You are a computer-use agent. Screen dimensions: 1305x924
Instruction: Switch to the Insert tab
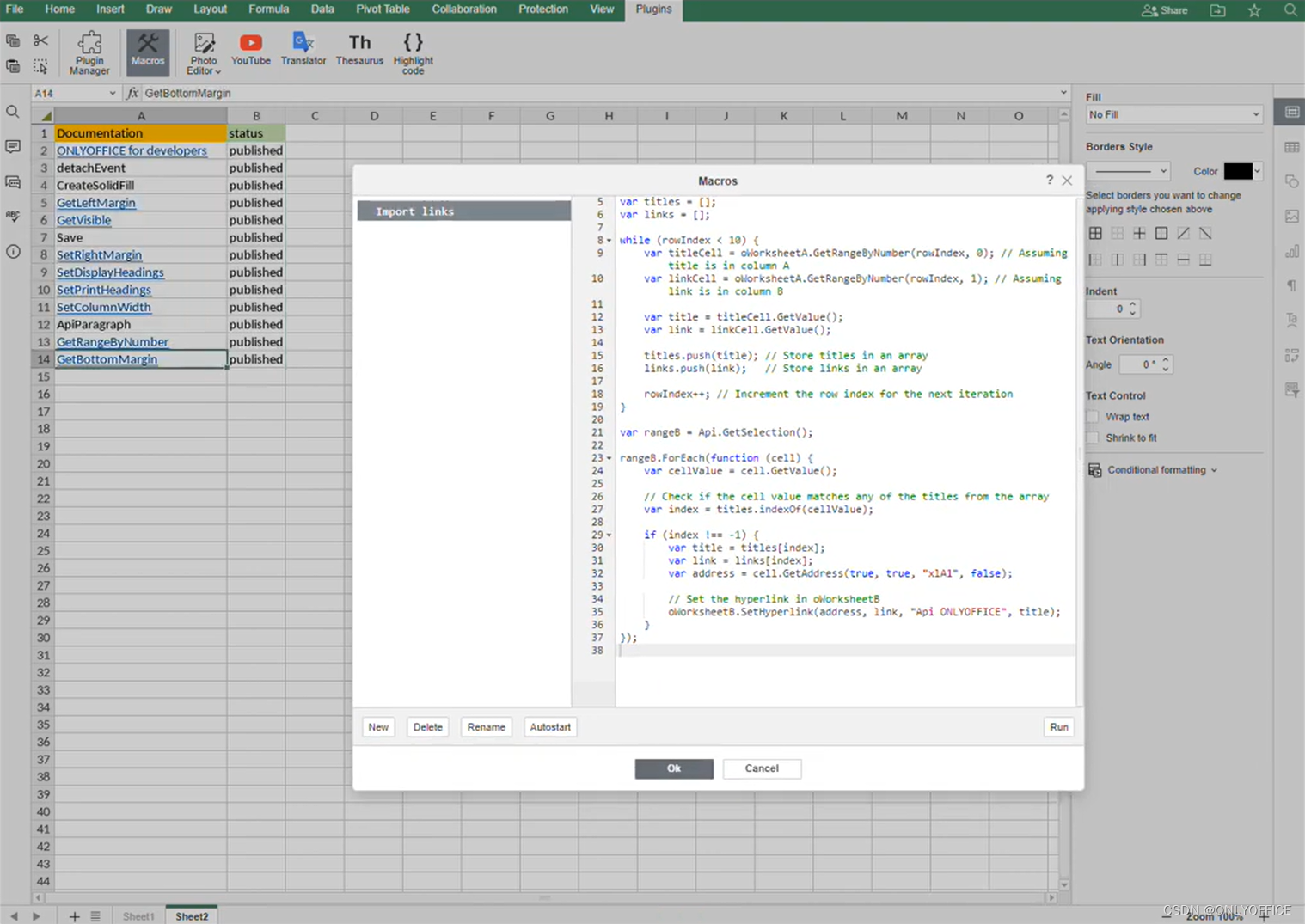pos(110,9)
